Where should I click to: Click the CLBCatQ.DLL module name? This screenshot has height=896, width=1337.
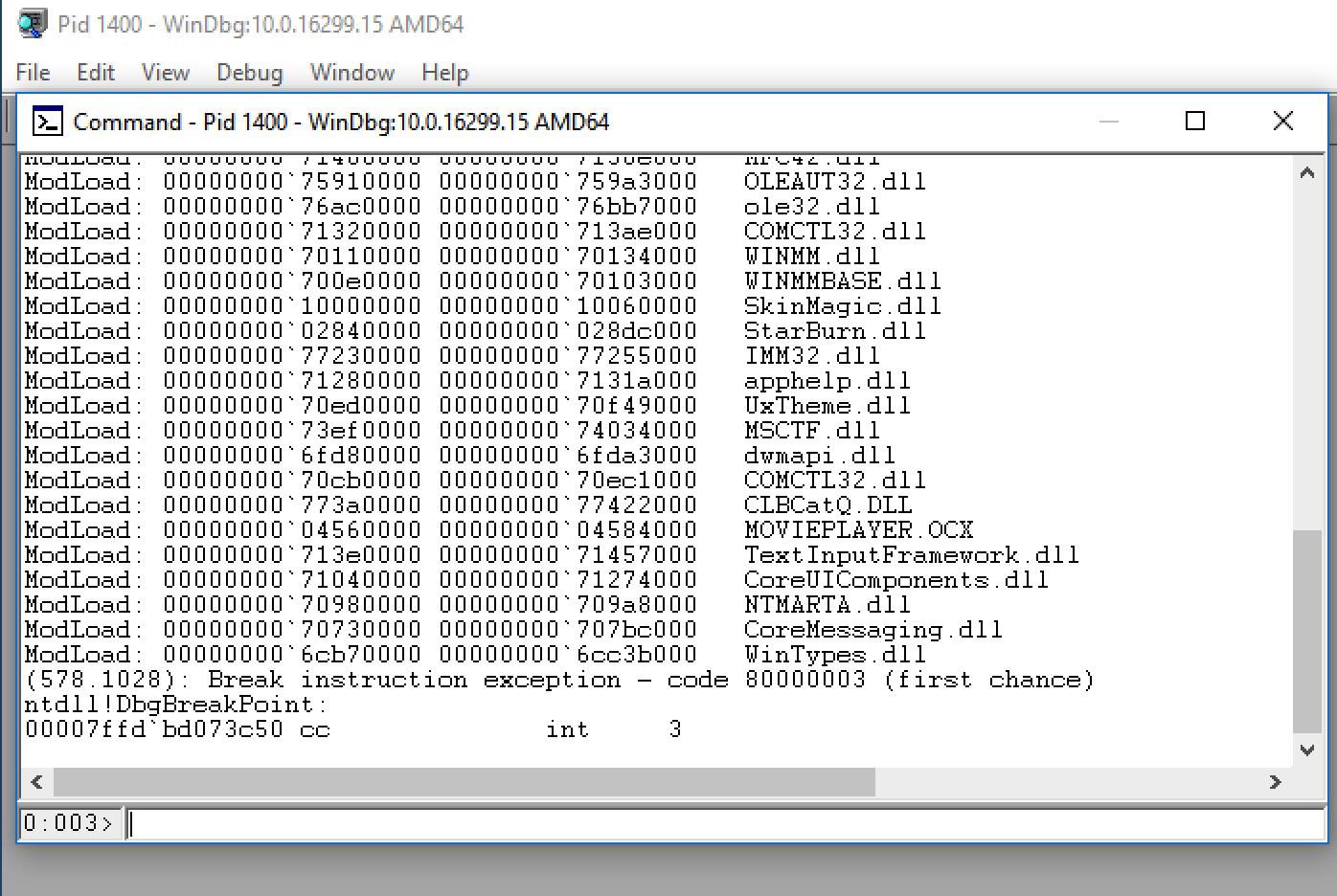[827, 505]
